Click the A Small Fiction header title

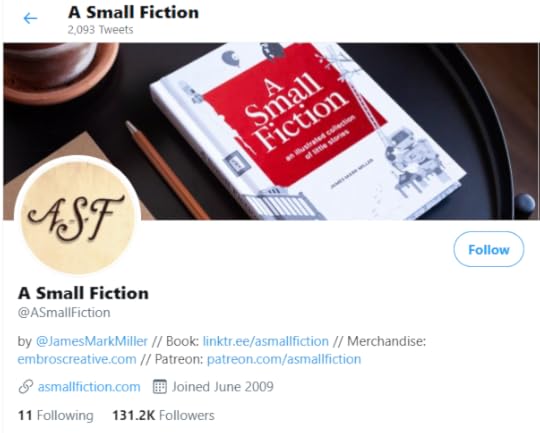[x=134, y=12]
